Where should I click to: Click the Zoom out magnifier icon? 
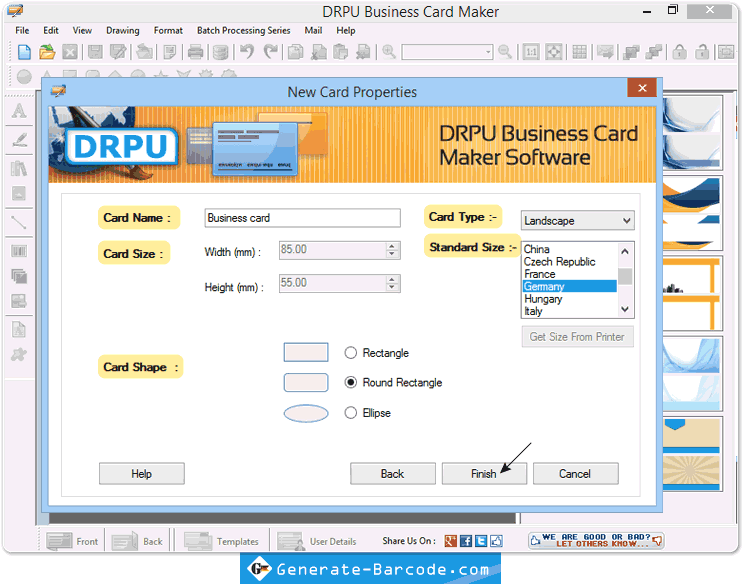[504, 51]
